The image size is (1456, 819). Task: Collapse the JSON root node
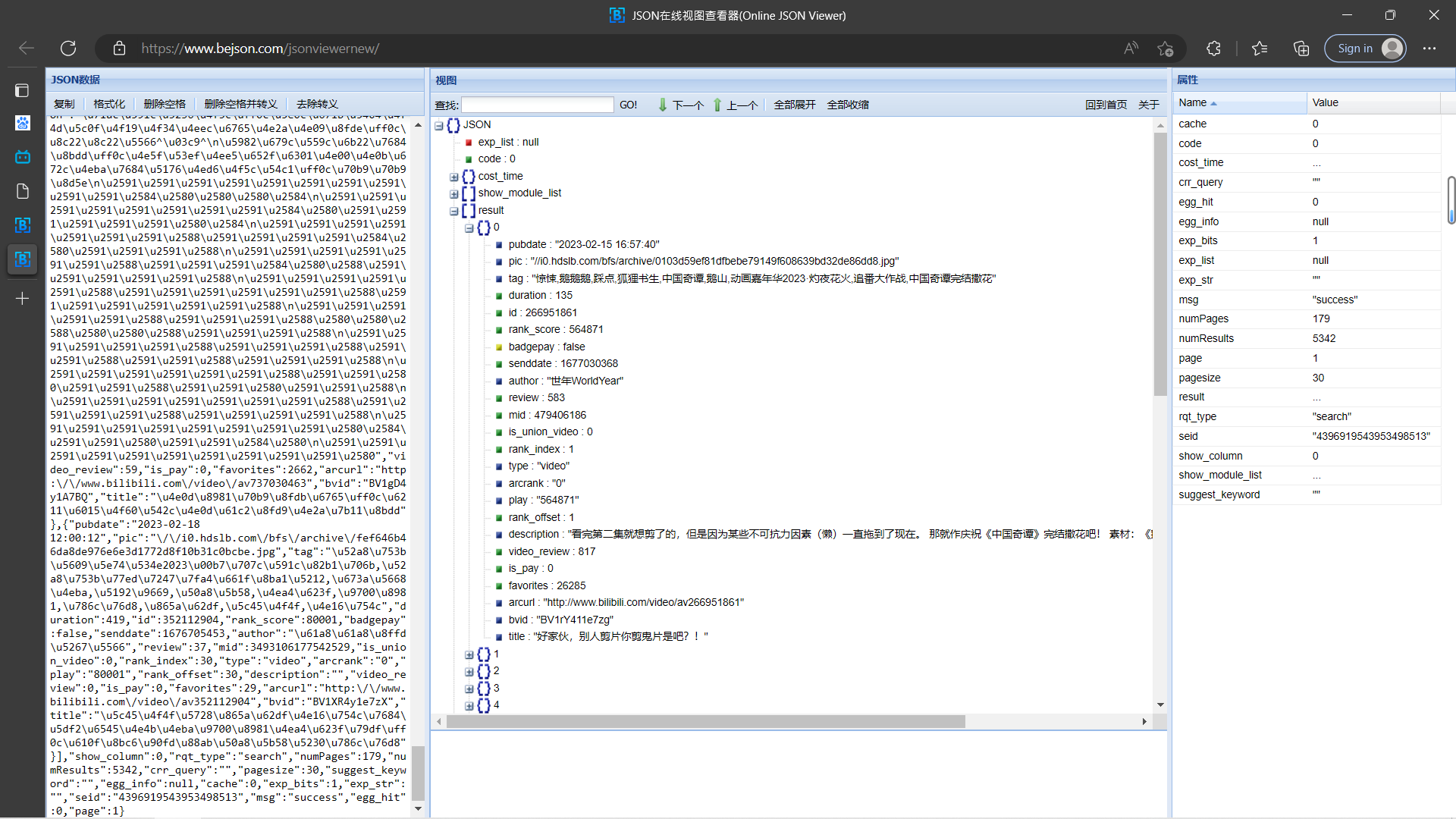click(439, 126)
